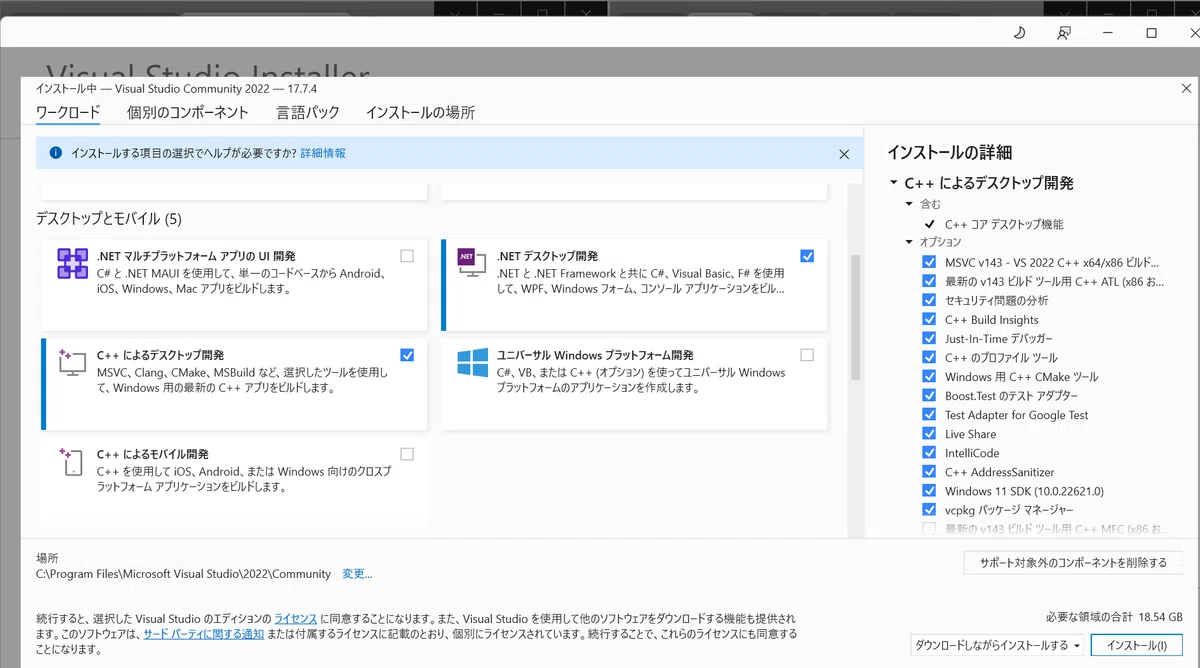Uncheck the .NET デスクトップ開発 workload

pyautogui.click(x=807, y=256)
